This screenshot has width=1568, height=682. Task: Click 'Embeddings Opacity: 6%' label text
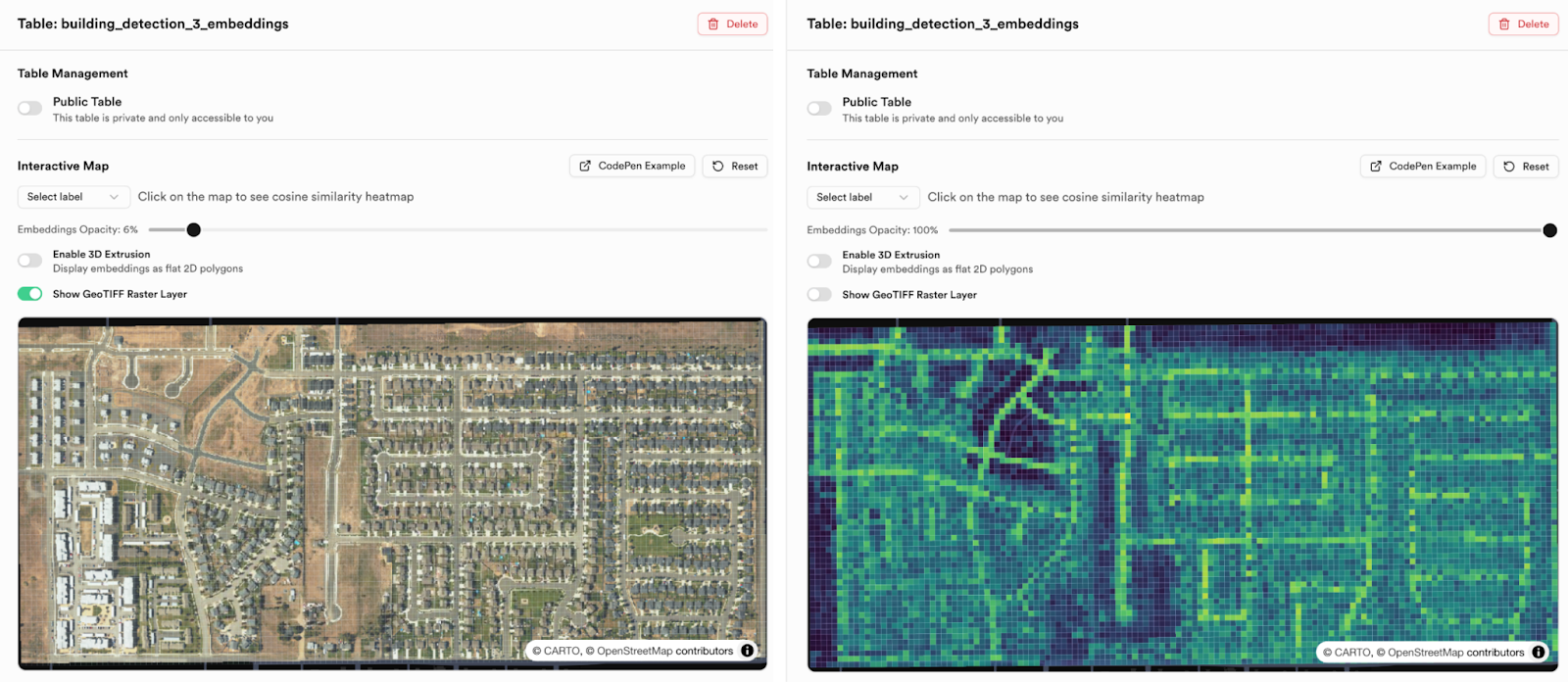point(77,230)
